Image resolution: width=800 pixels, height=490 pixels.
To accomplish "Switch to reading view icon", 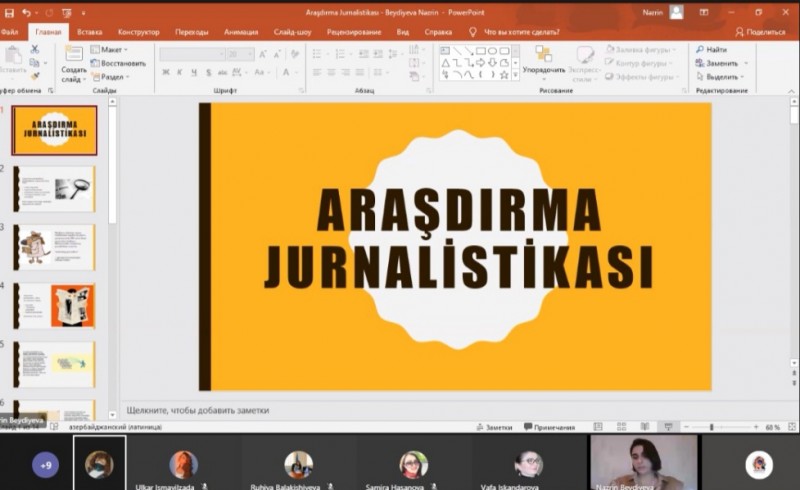I will (x=645, y=427).
